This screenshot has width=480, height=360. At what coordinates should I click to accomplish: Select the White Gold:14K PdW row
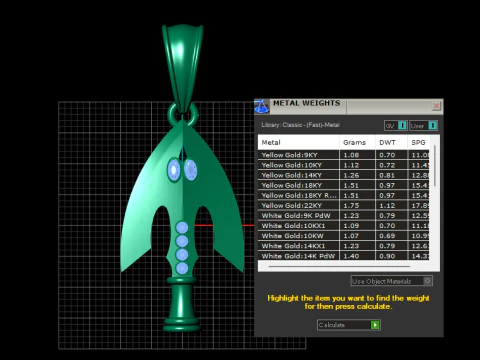pyautogui.click(x=344, y=256)
